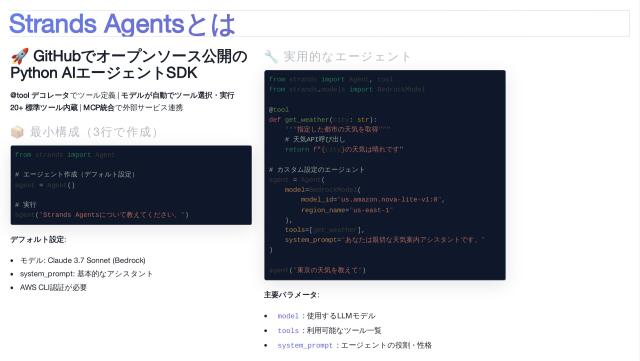Click the system_prompt line inside the code block

pos(385,240)
